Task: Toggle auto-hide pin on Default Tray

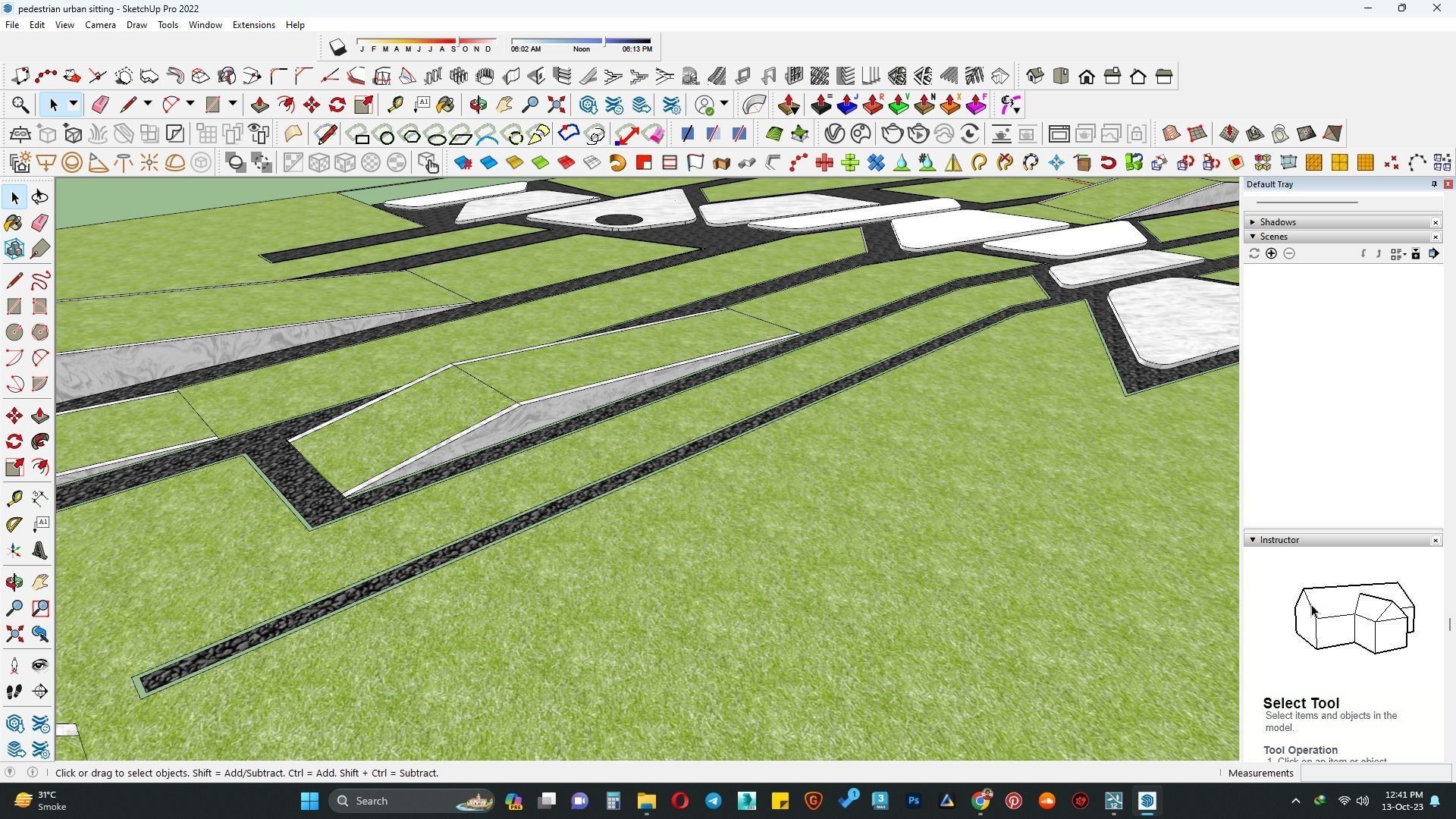Action: point(1433,184)
